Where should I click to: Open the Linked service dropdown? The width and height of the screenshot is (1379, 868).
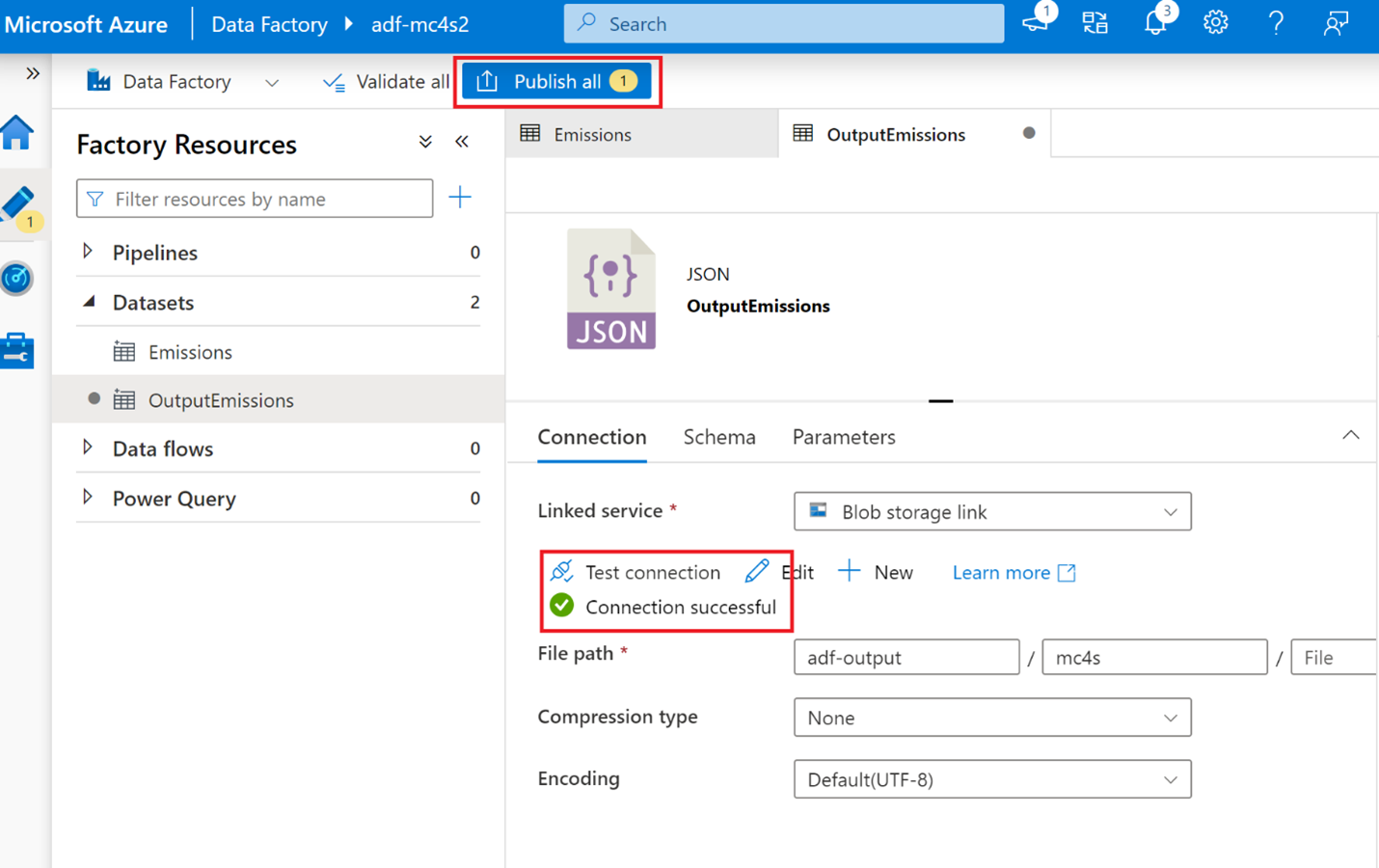pos(992,511)
